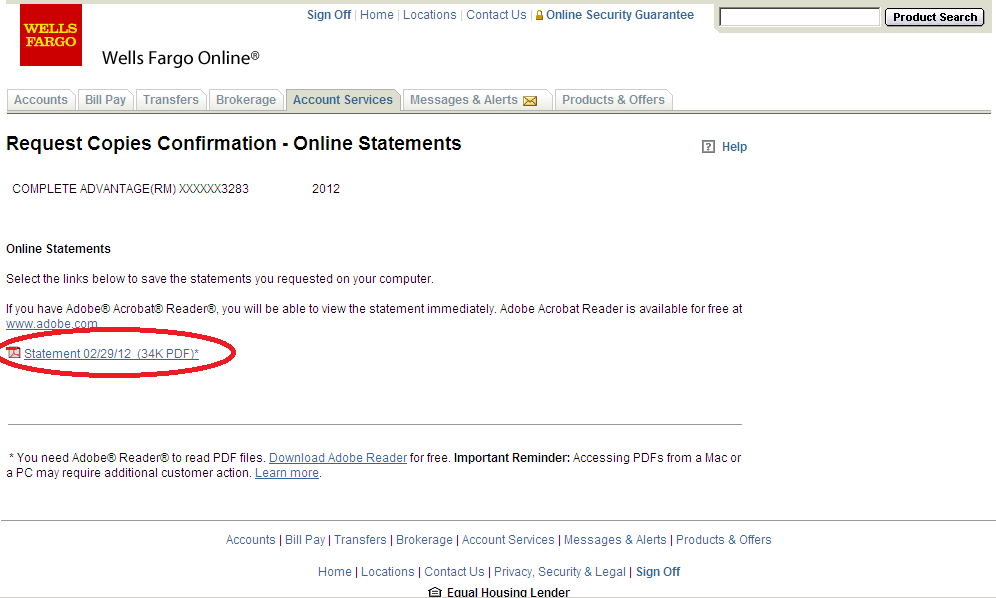Open the Statement 02/29/12 PDF link
Screen dimensions: 996x598
coord(111,353)
